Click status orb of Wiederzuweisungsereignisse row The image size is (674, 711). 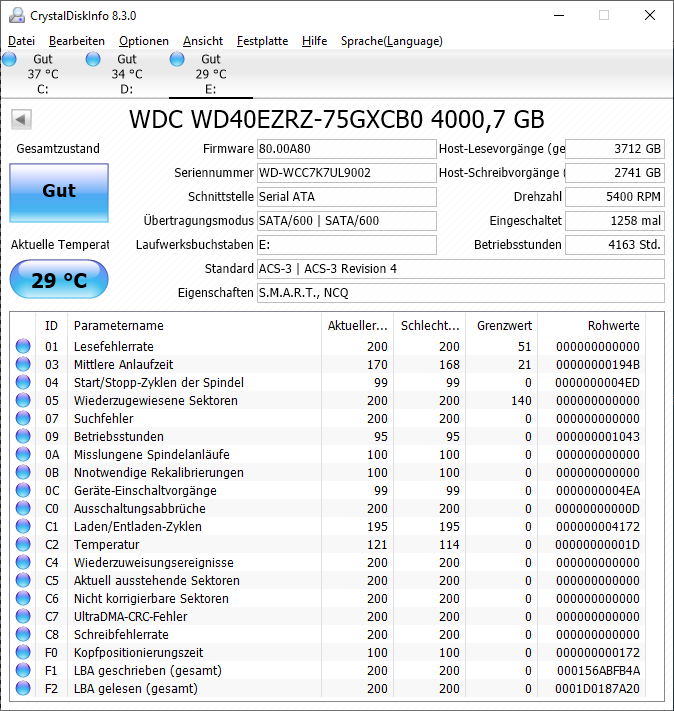[23, 562]
